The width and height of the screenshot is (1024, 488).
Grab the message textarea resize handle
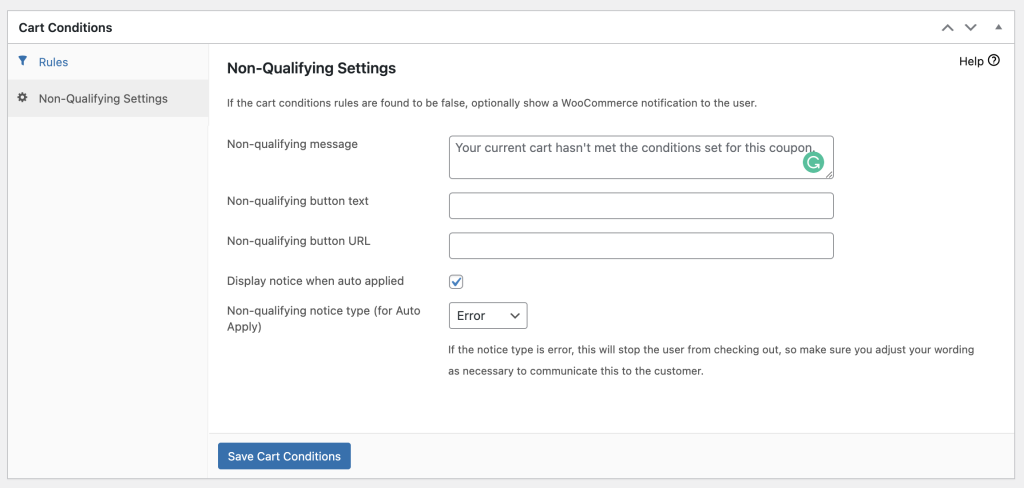[829, 174]
